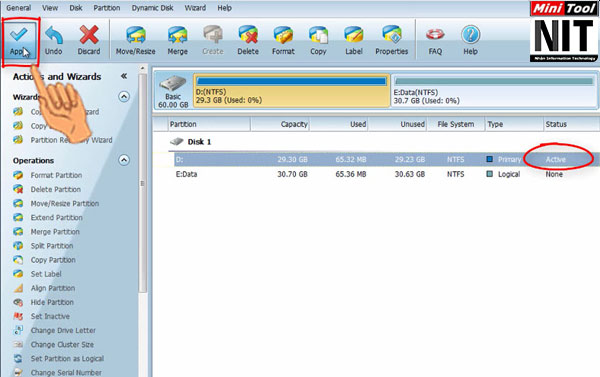Click the Primary type color square
Image resolution: width=600 pixels, height=377 pixels.
tap(489, 159)
